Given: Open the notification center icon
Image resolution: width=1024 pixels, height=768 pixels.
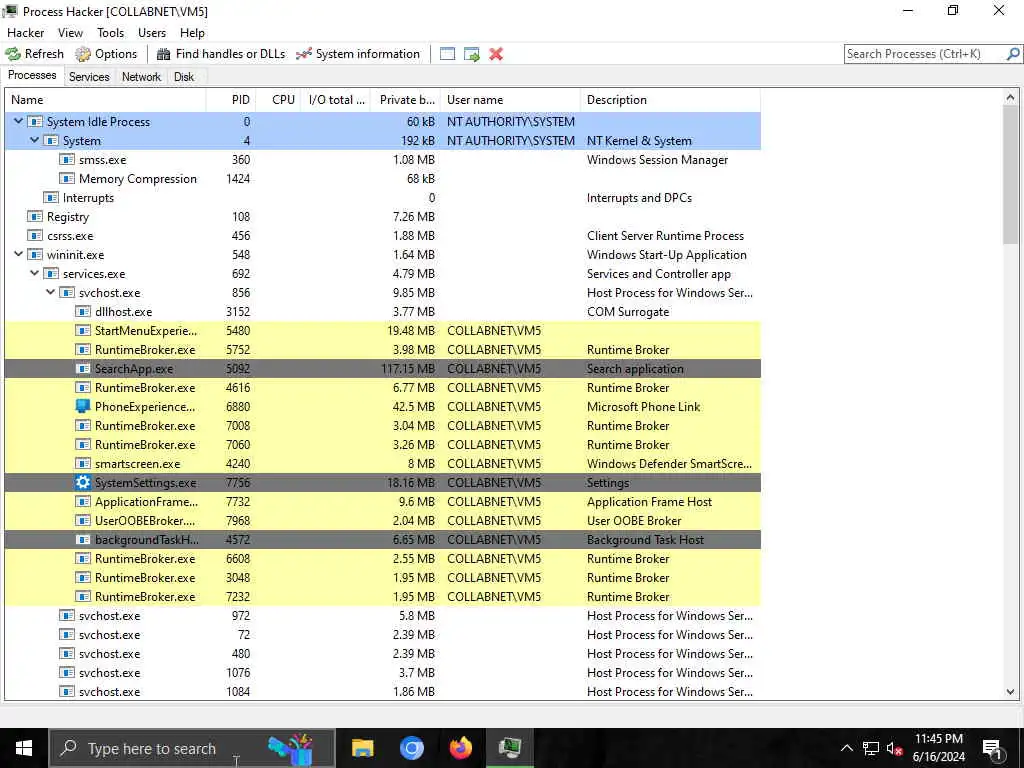Looking at the screenshot, I should coord(991,749).
